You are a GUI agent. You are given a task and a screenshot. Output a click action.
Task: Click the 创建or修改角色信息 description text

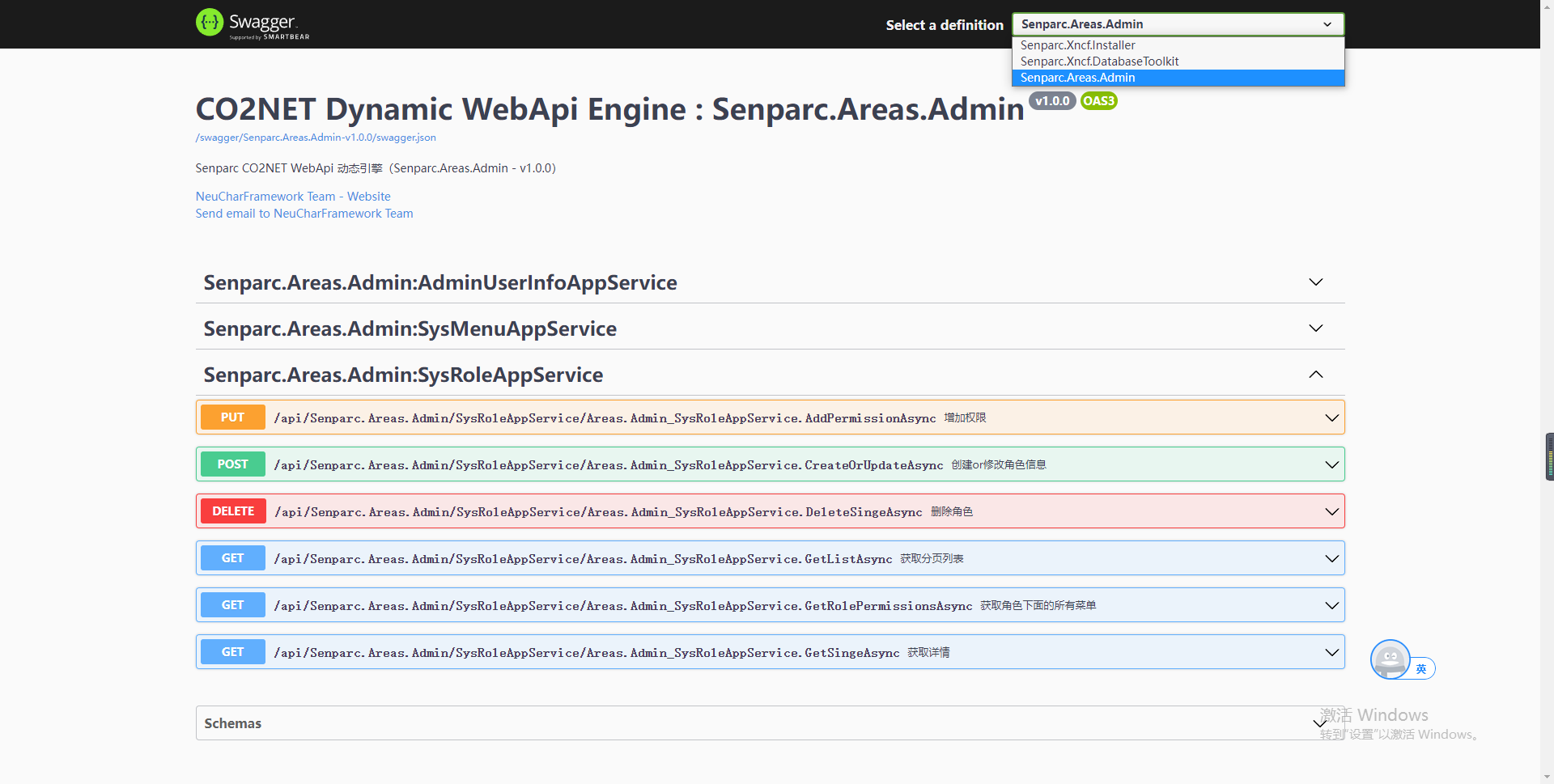coord(999,465)
